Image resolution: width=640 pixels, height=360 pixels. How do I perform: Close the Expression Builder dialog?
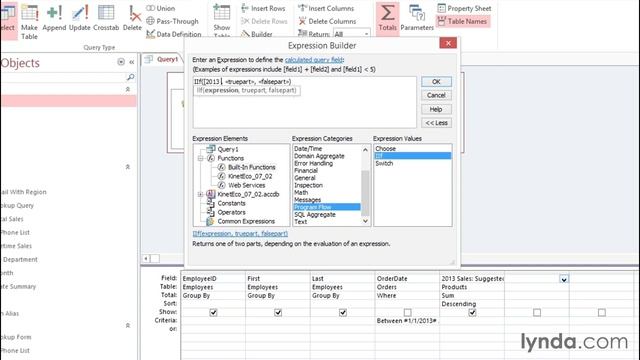pos(448,43)
